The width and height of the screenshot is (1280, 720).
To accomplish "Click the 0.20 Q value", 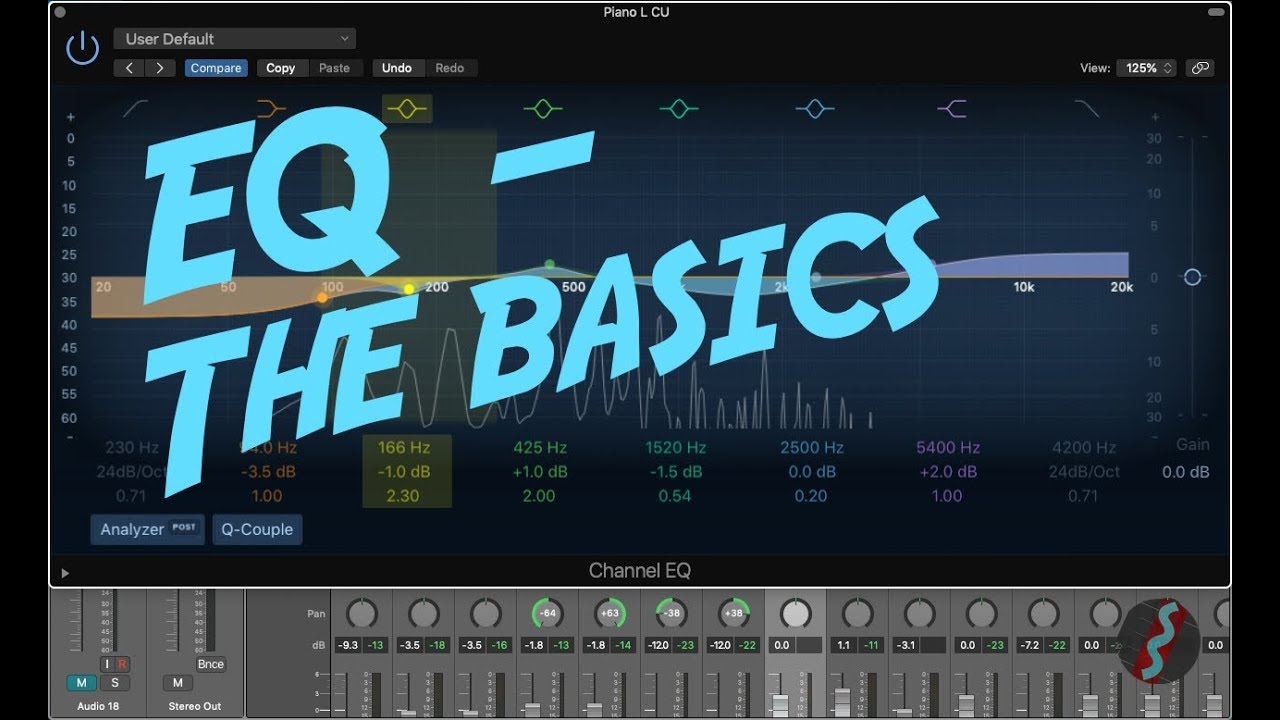I will point(812,495).
